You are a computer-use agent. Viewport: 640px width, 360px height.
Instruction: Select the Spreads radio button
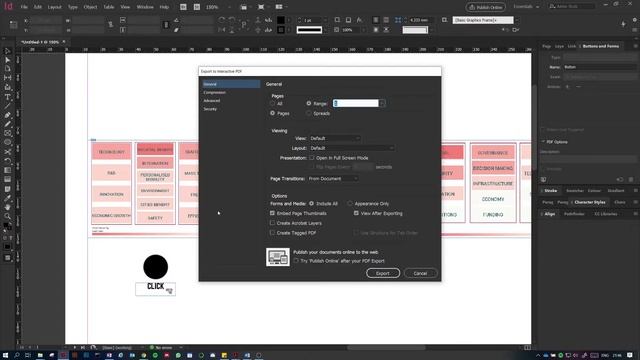coord(309,113)
